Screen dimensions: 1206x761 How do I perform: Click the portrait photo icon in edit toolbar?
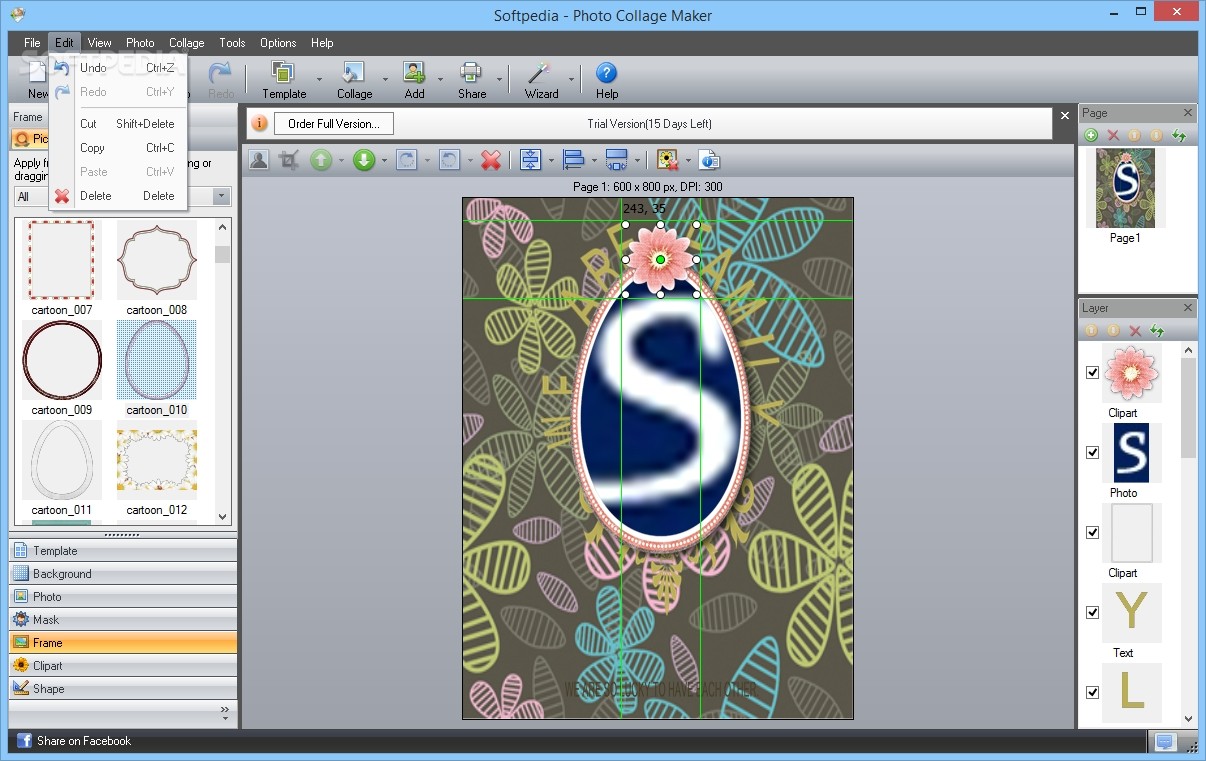click(x=259, y=160)
